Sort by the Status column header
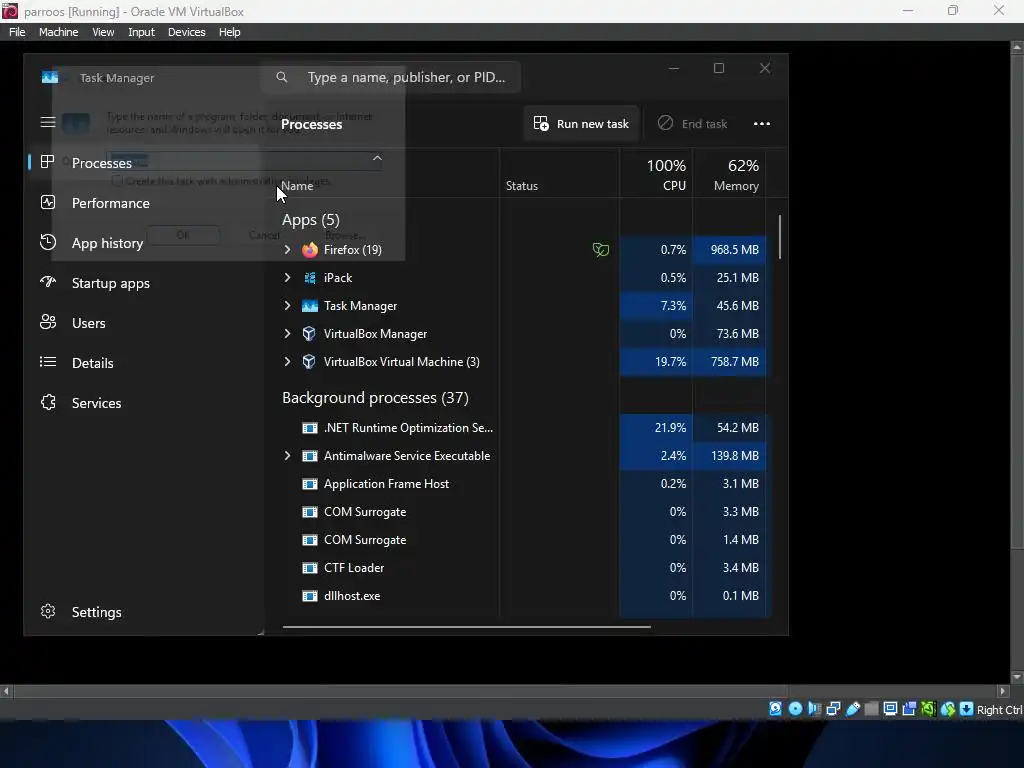The height and width of the screenshot is (768, 1024). 522,186
